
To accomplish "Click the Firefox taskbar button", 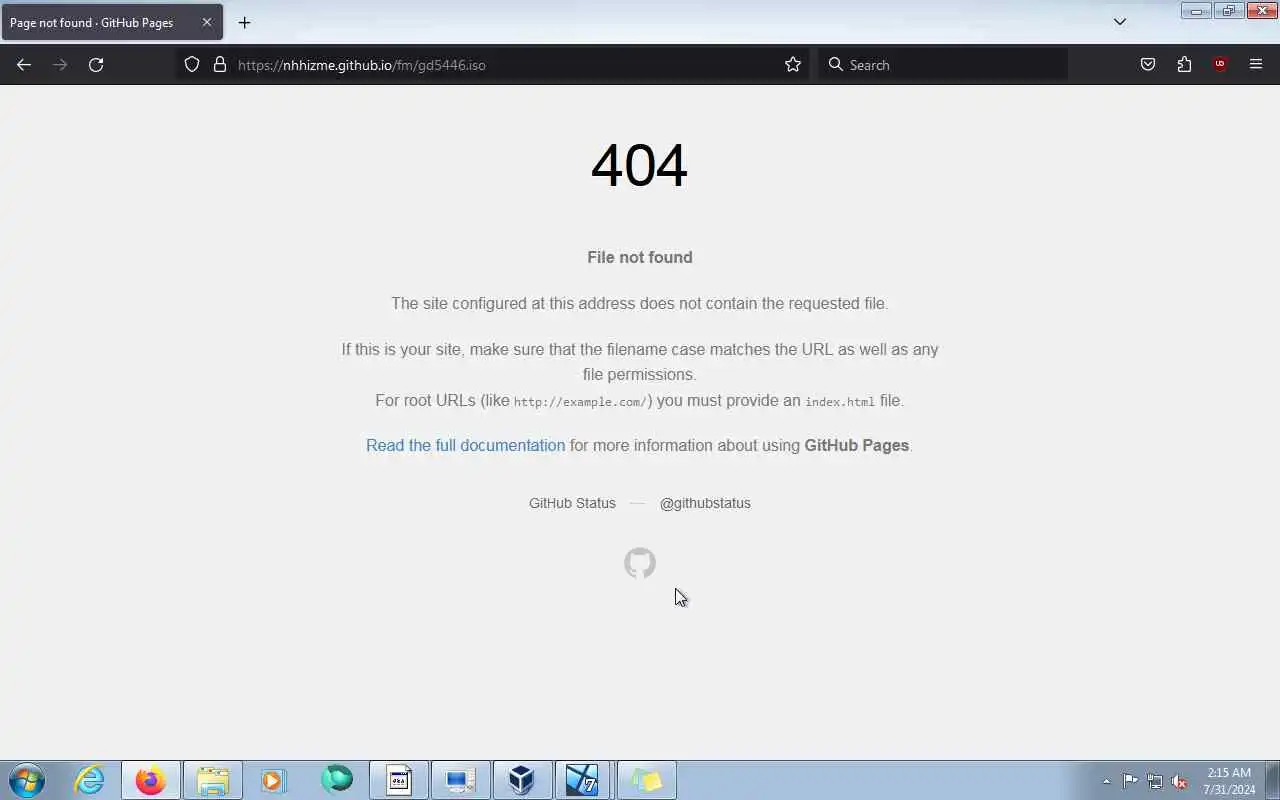I will pos(150,780).
